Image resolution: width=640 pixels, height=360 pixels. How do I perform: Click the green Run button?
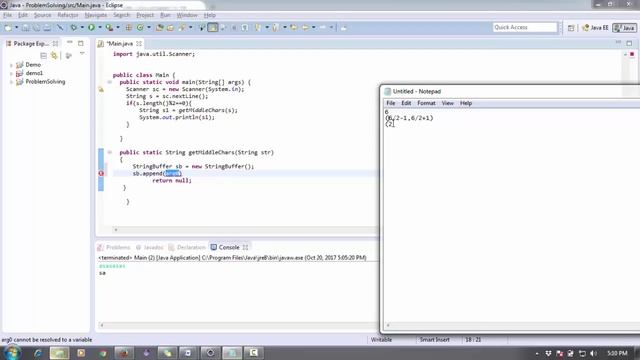pyautogui.click(x=91, y=28)
